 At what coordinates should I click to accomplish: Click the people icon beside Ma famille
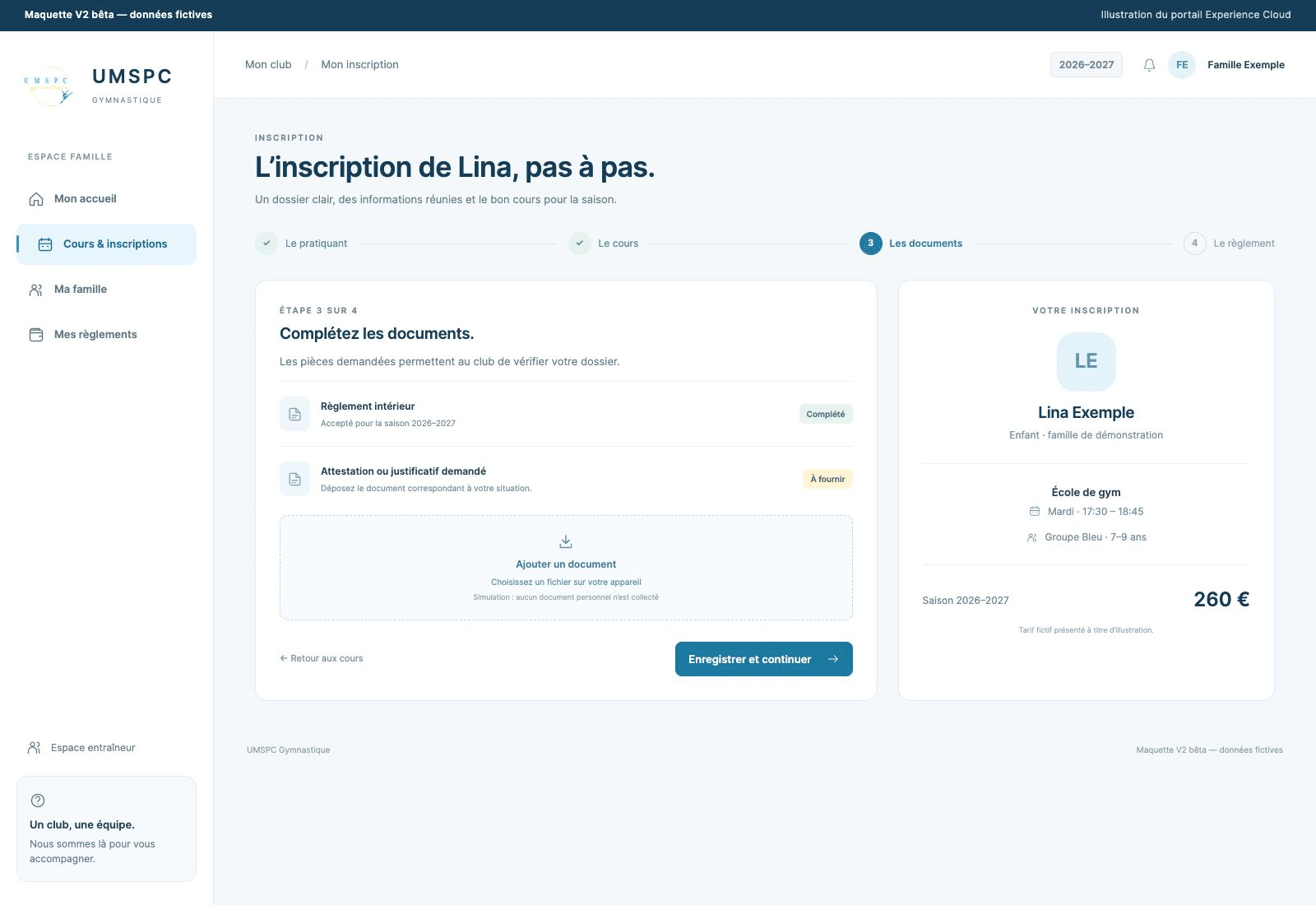point(36,290)
